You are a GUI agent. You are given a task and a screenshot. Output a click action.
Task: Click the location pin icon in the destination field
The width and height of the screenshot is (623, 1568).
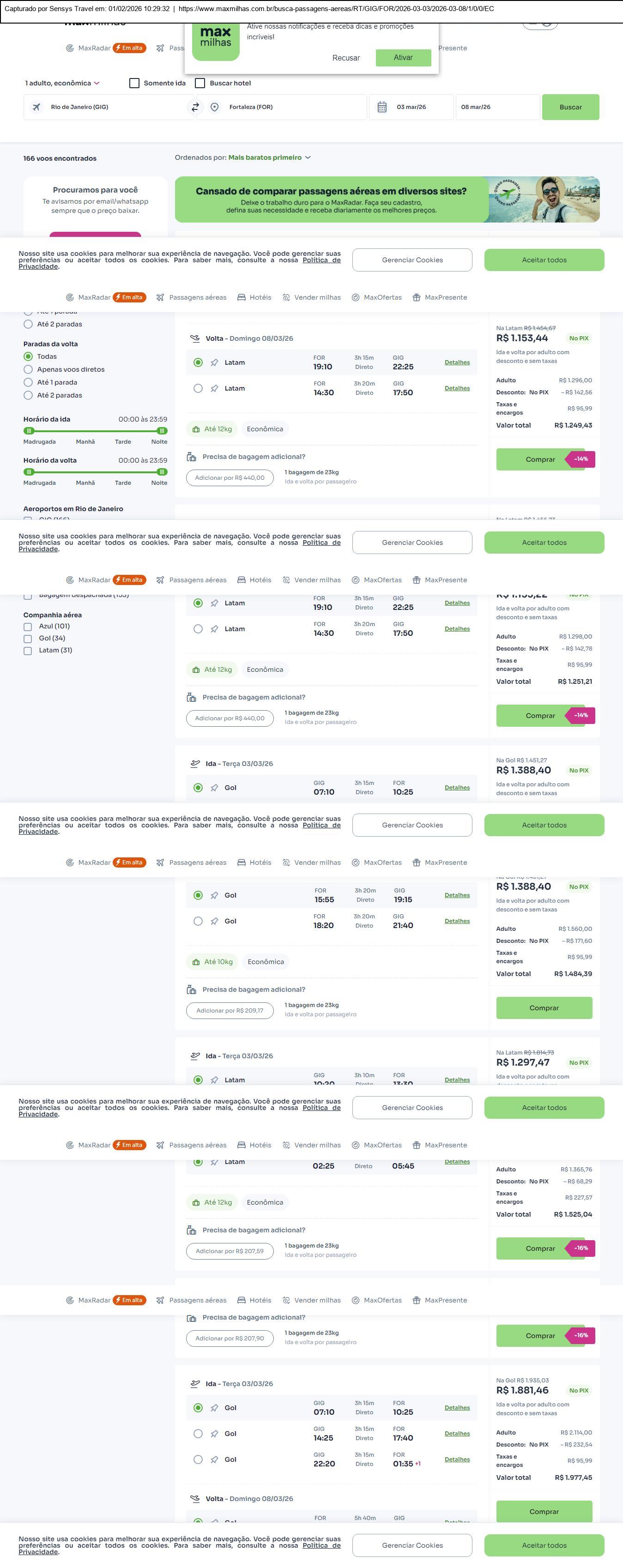click(214, 107)
